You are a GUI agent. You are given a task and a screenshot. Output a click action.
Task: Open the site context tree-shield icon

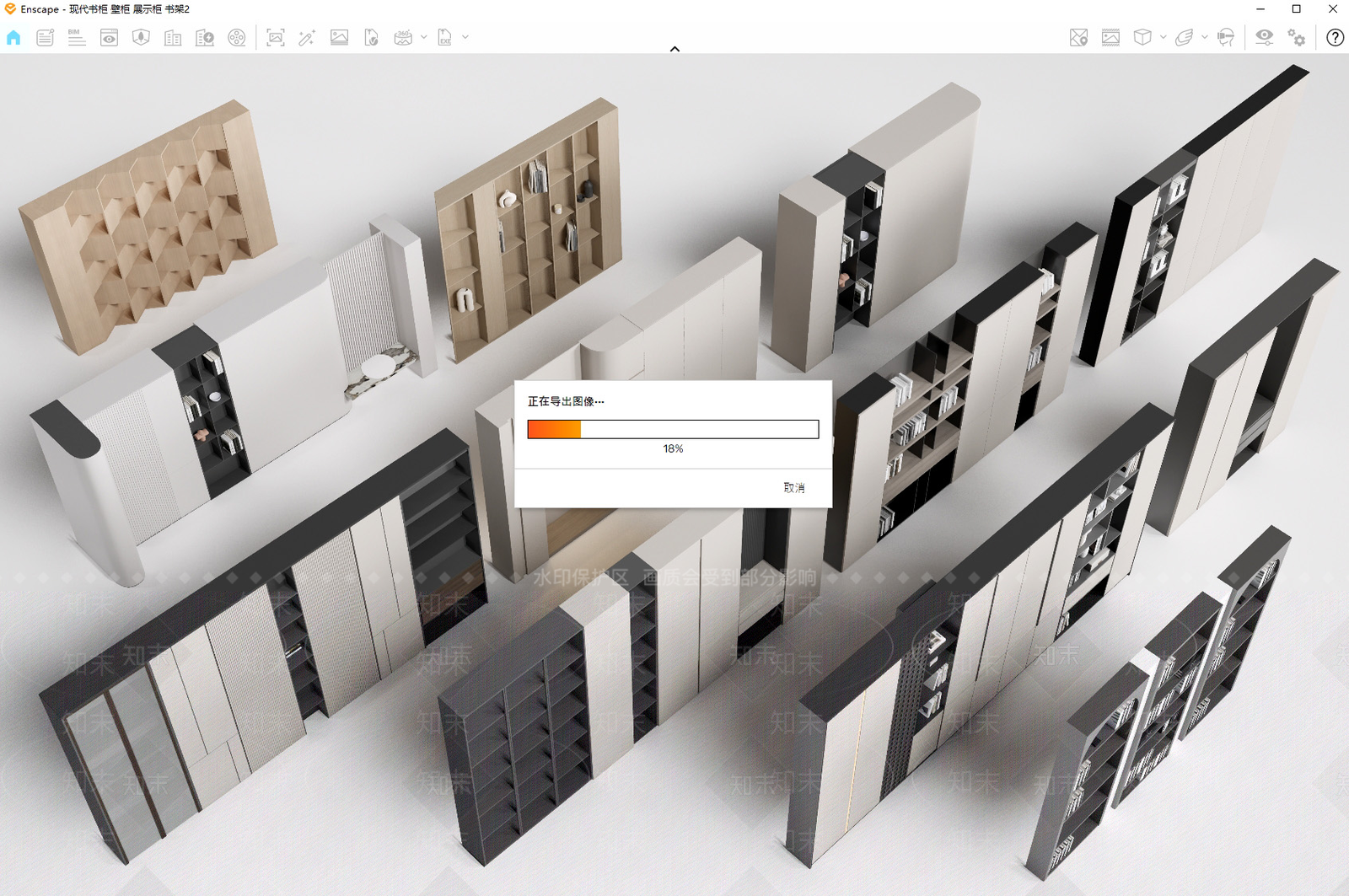[141, 38]
